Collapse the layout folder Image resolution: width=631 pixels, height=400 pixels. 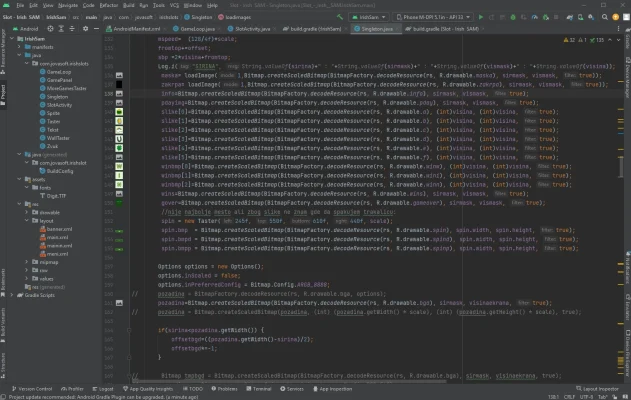pos(27,221)
